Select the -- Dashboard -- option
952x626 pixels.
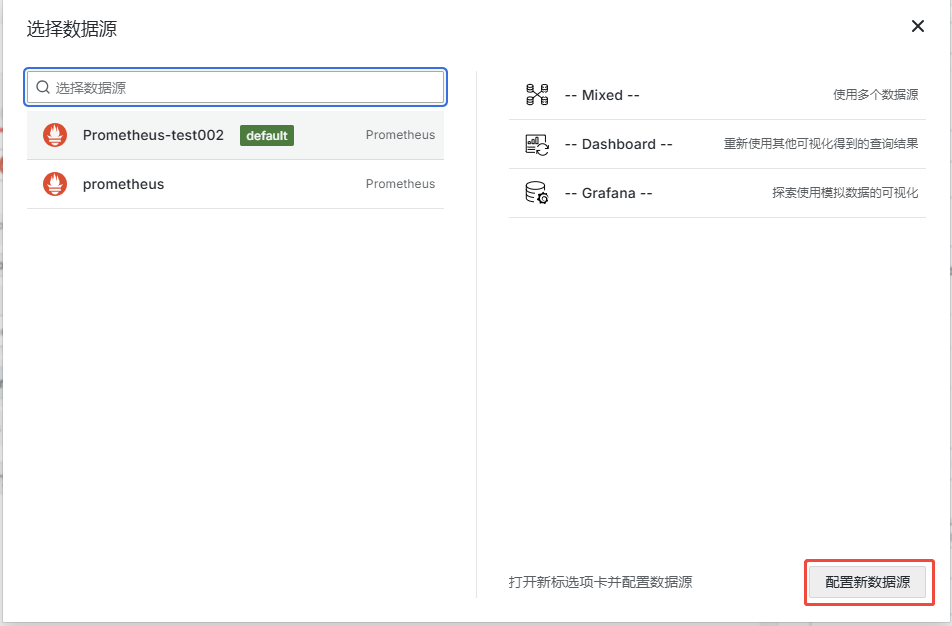tap(619, 144)
